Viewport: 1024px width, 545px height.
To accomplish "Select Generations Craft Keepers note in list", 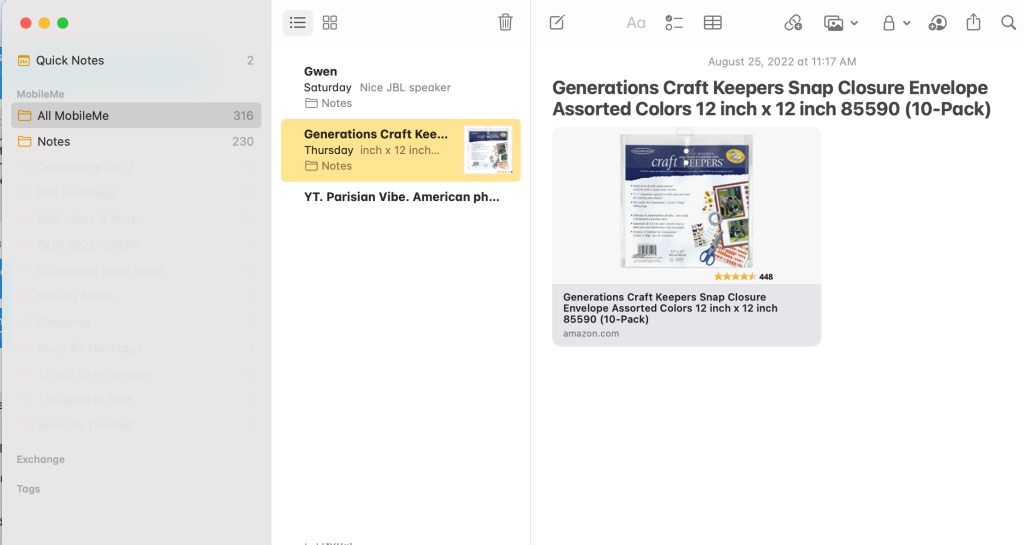I will tap(400, 150).
